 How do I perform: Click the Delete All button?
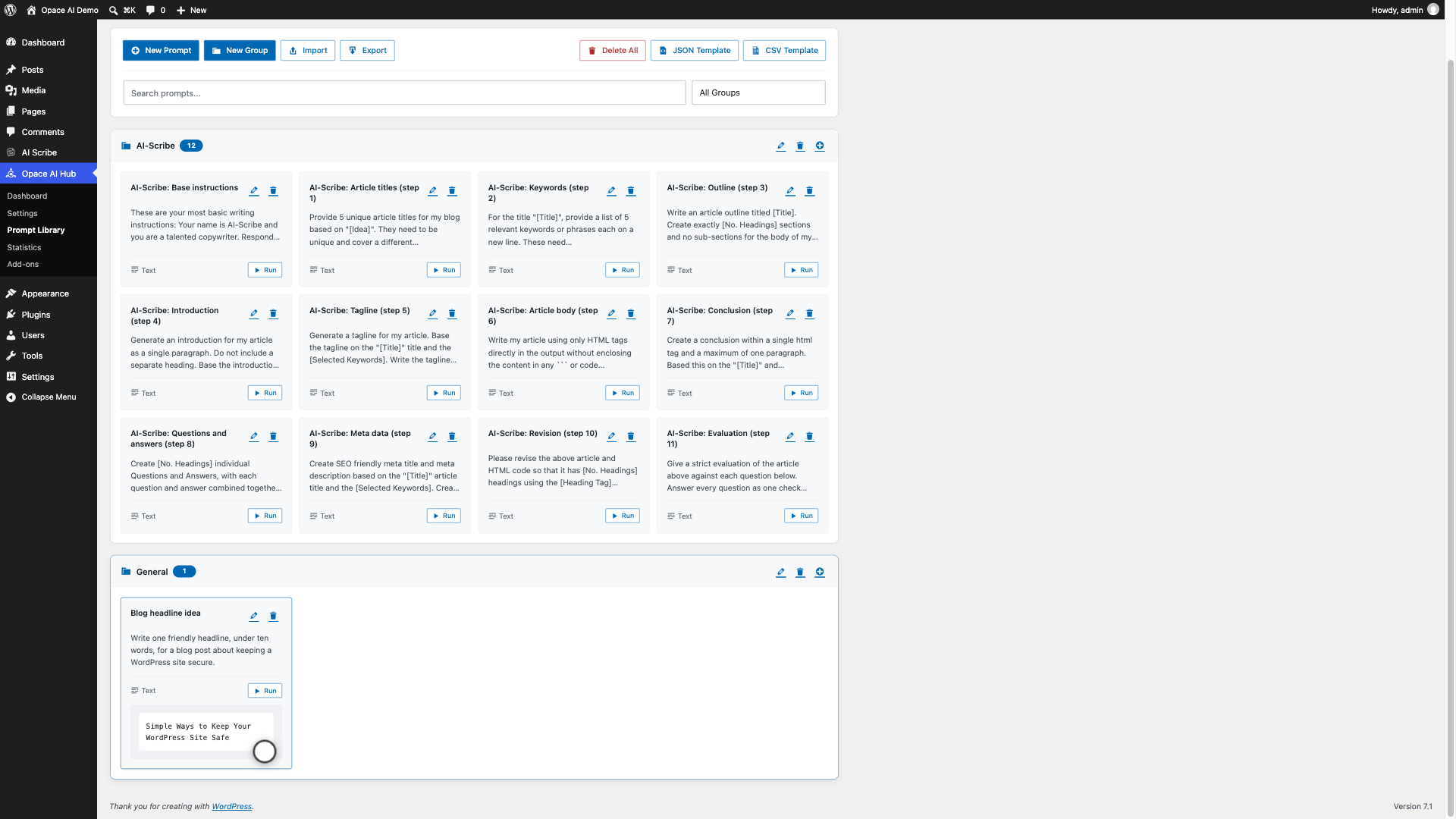[613, 51]
